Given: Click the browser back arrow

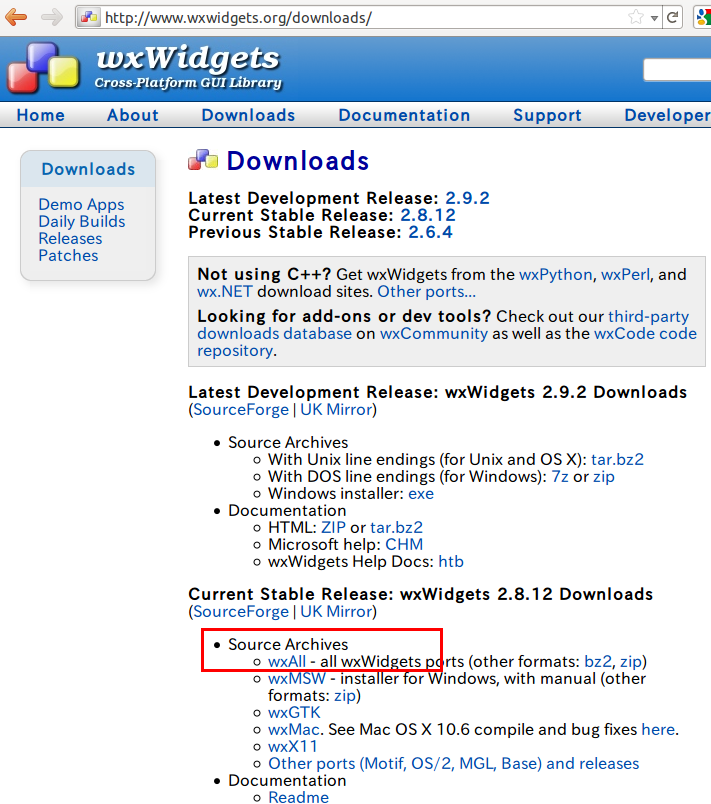Looking at the screenshot, I should coord(16,17).
